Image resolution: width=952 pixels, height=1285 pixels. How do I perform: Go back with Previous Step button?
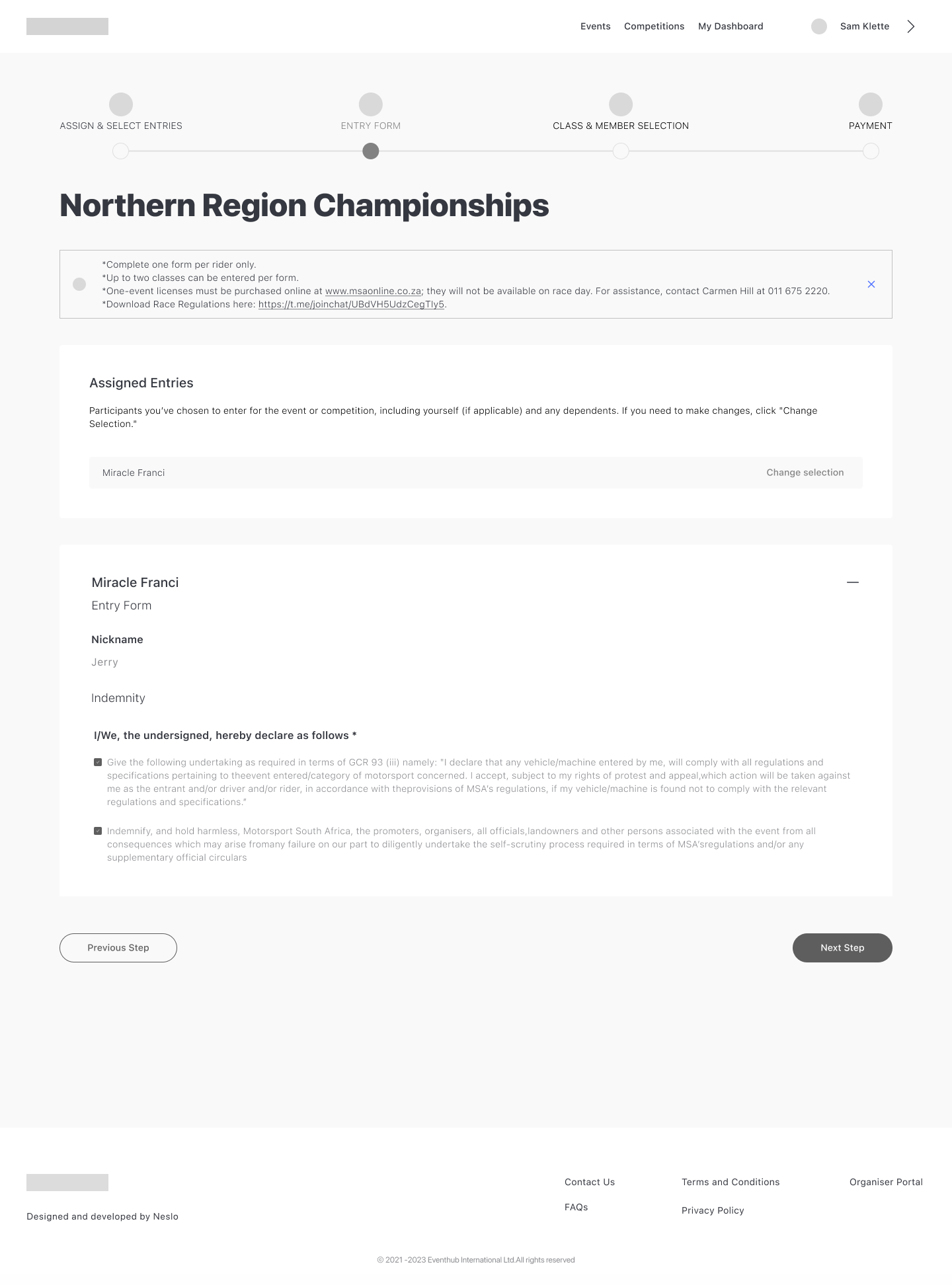tap(118, 948)
